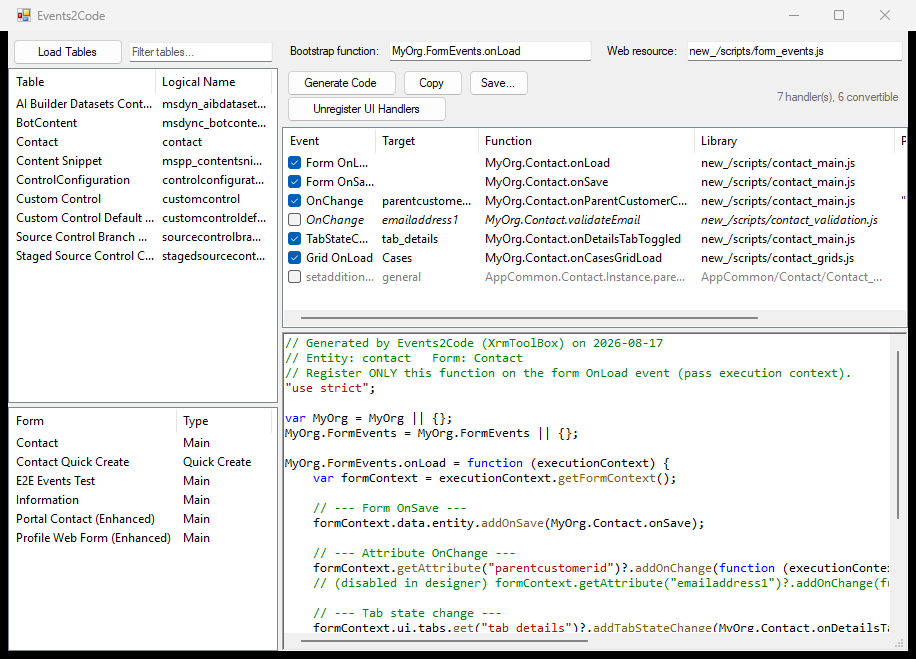
Task: Enable the emailaddress1 OnChange checkbox
Action: click(294, 220)
